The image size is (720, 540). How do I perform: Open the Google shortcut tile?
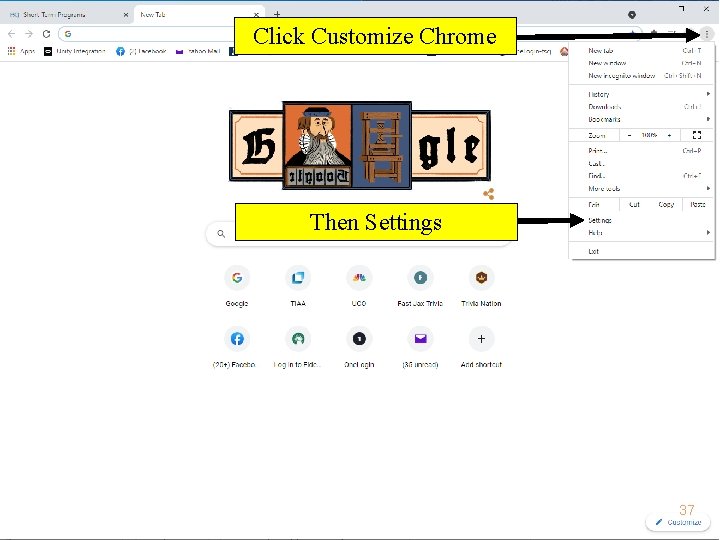(237, 287)
